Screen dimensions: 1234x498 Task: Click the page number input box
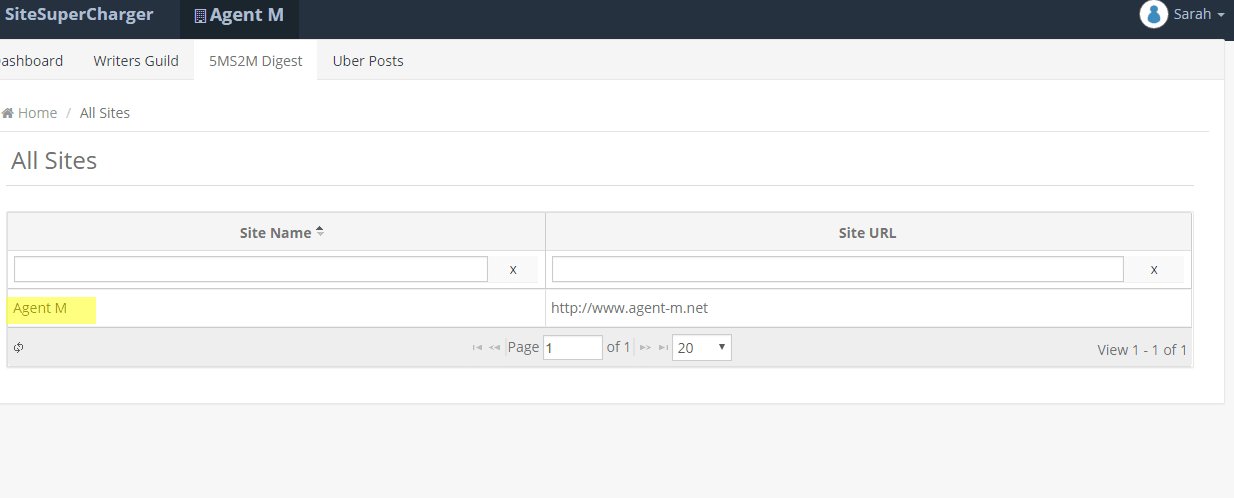coord(572,348)
